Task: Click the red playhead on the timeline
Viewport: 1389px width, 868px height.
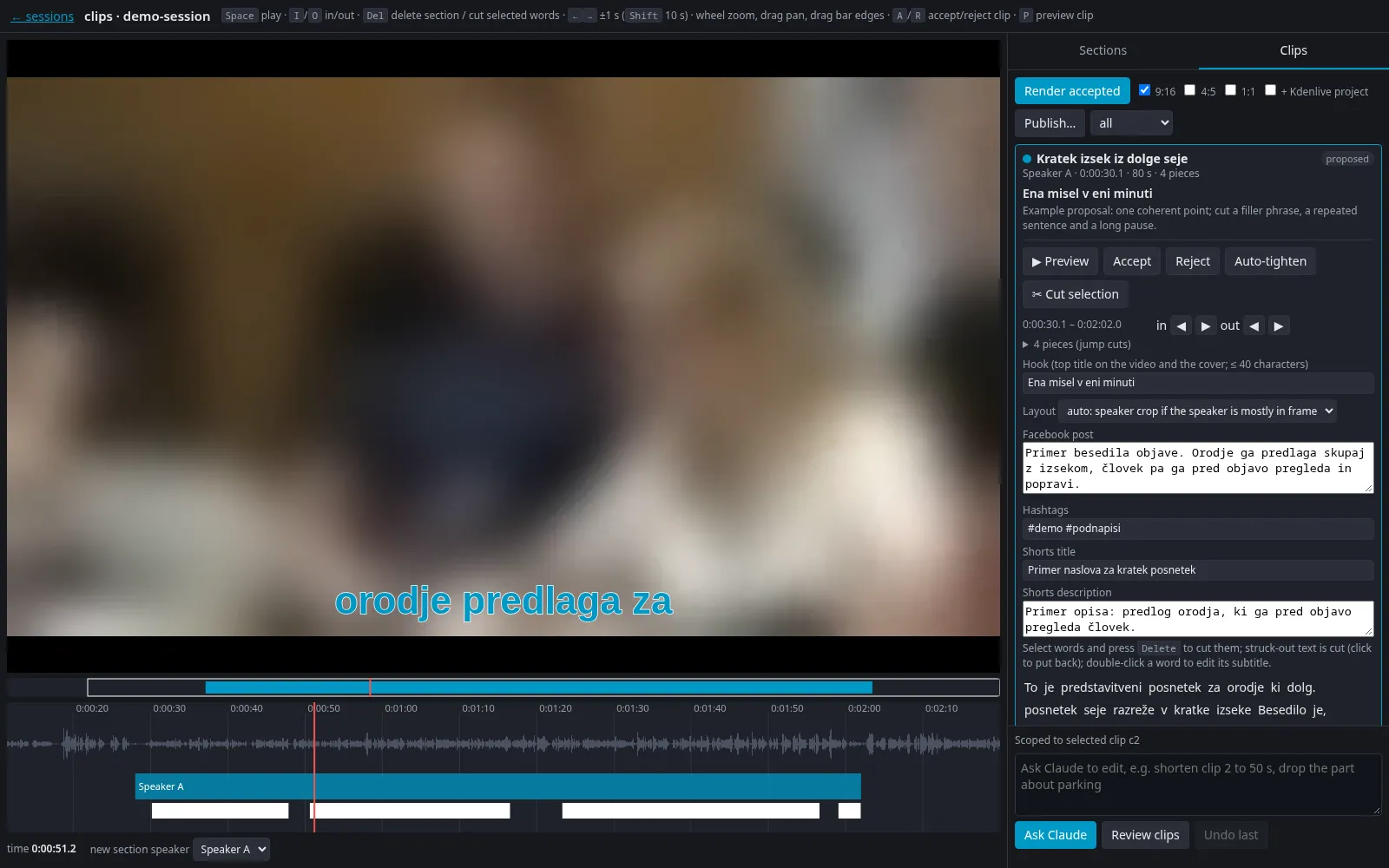Action: 314,768
